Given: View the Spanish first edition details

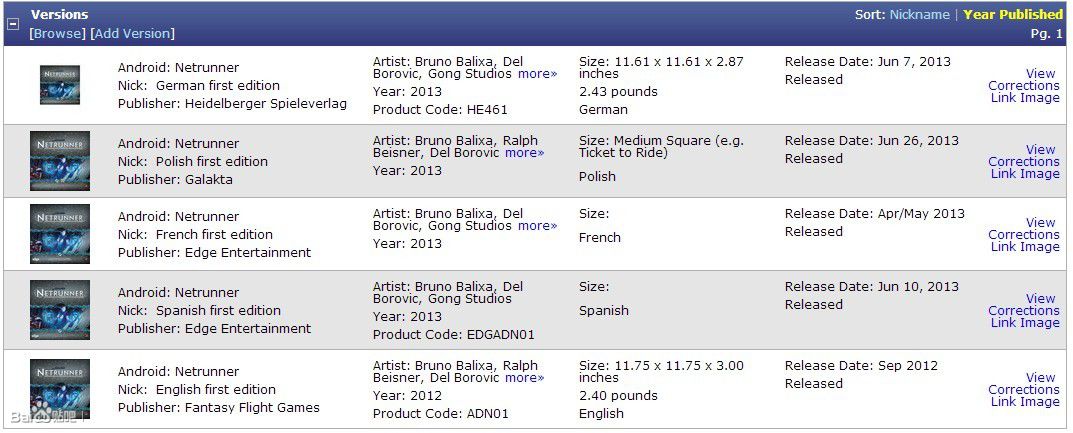Looking at the screenshot, I should [x=1040, y=298].
